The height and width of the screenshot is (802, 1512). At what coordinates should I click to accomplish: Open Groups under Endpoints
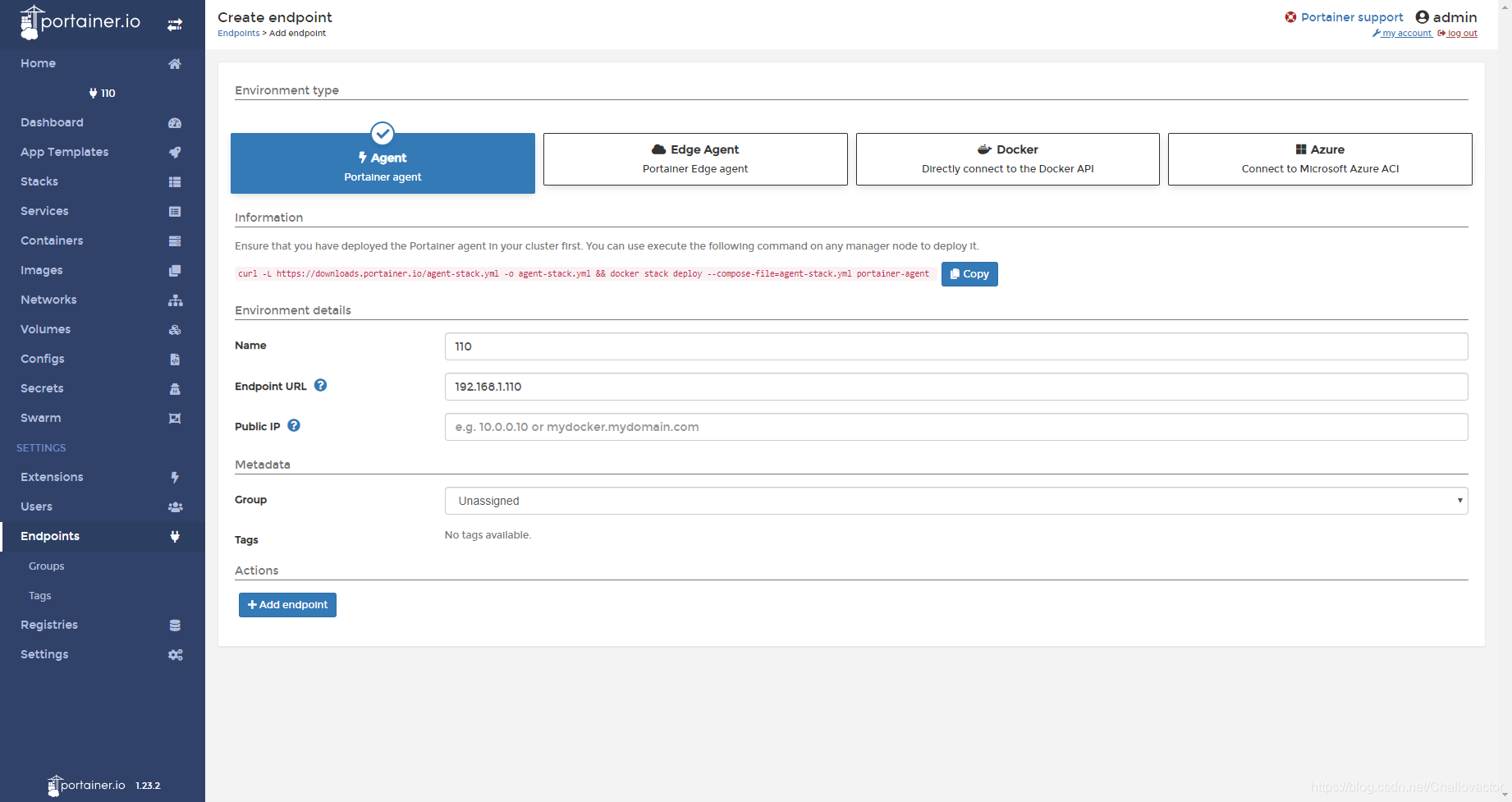(x=47, y=566)
